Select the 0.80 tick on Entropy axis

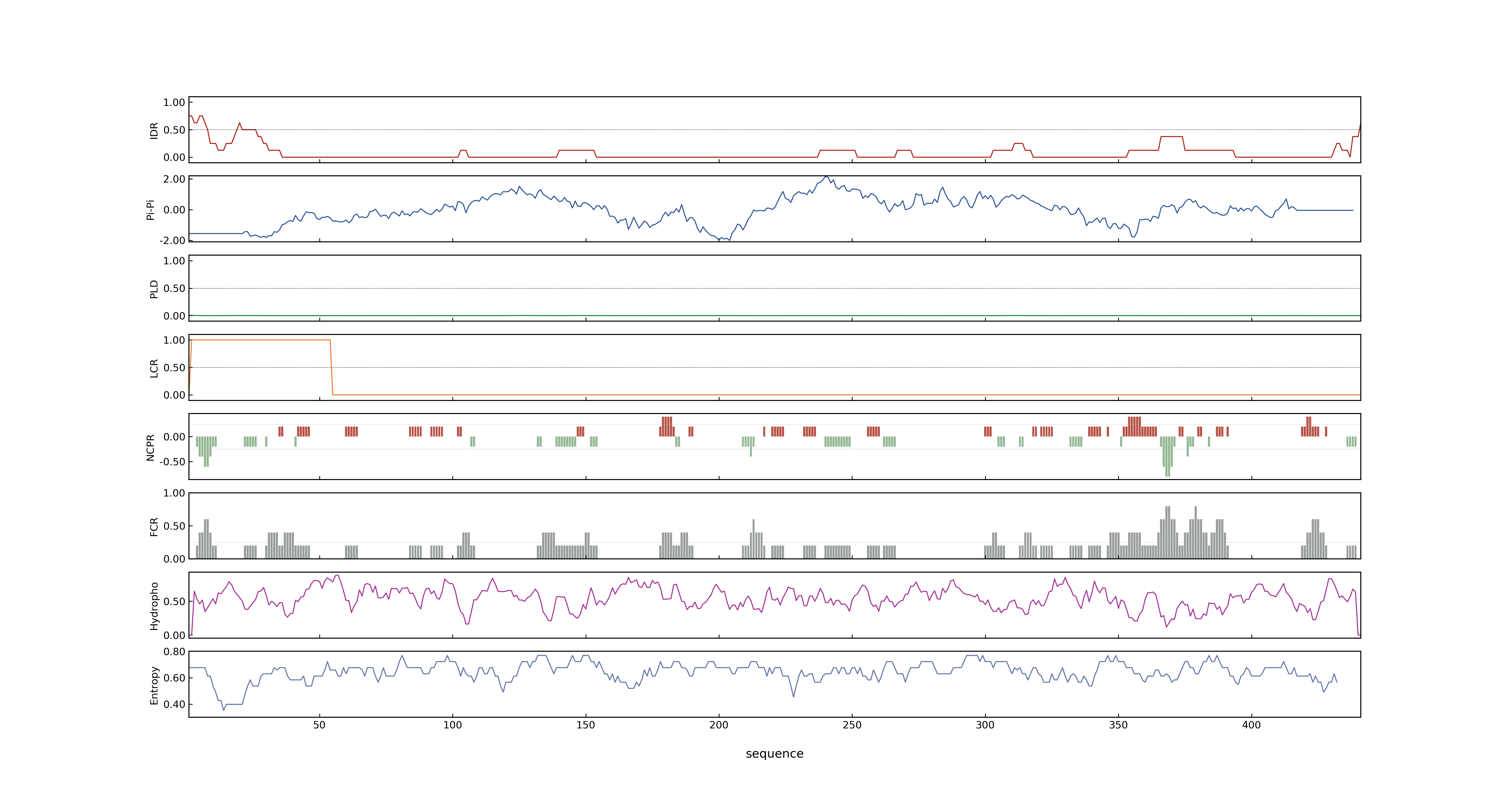pos(174,652)
